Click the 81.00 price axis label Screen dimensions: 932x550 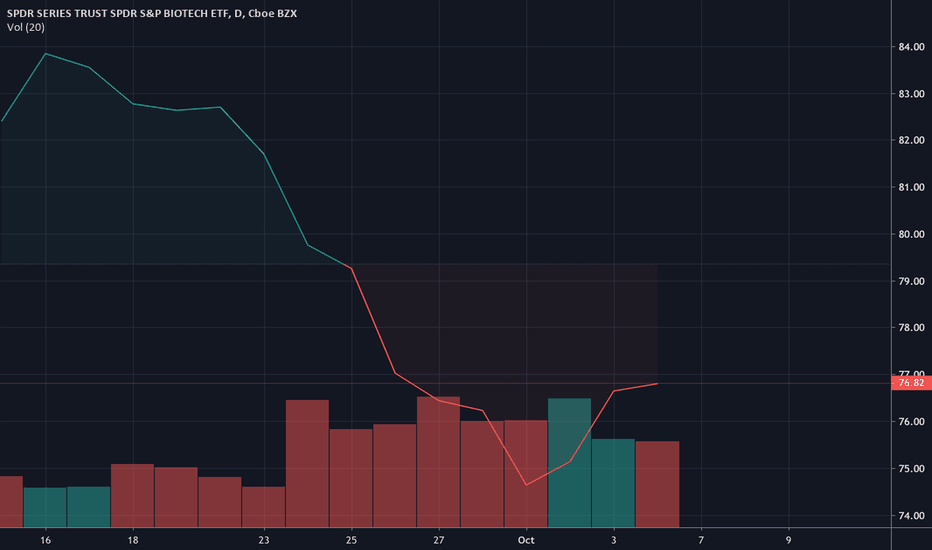(x=911, y=187)
